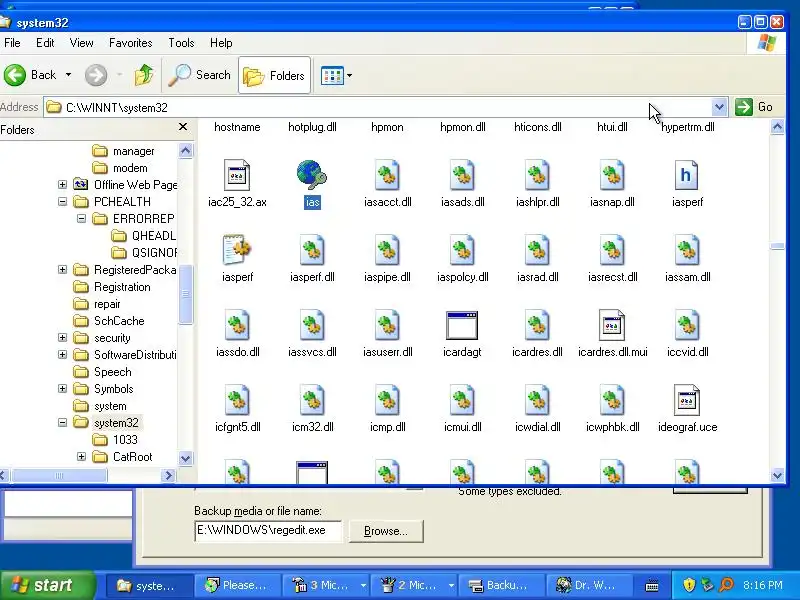Select the iasads.dll file icon
The image size is (800, 600).
point(462,175)
